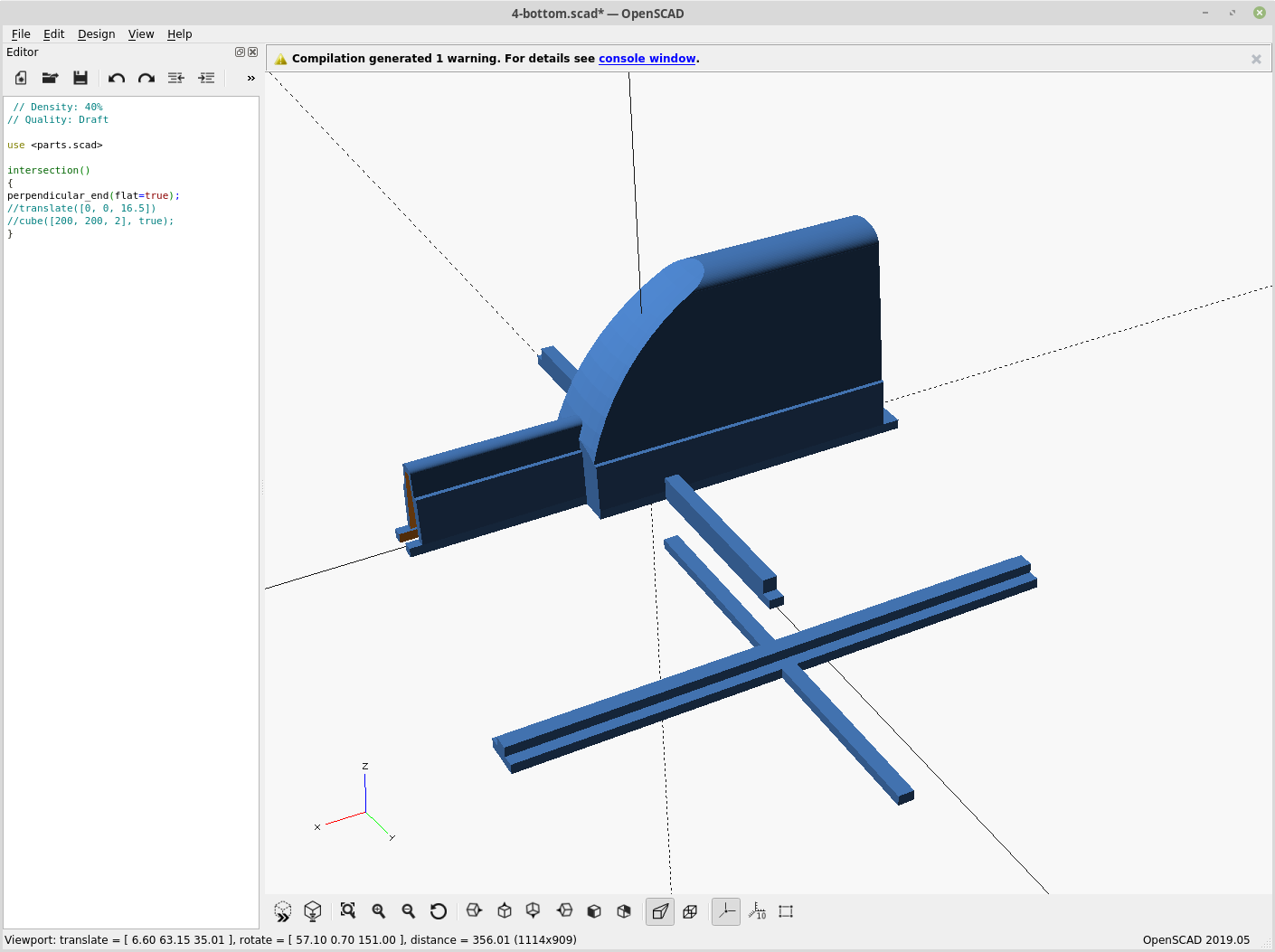Image resolution: width=1275 pixels, height=952 pixels.
Task: Toggle the Show Axes display
Action: point(725,911)
